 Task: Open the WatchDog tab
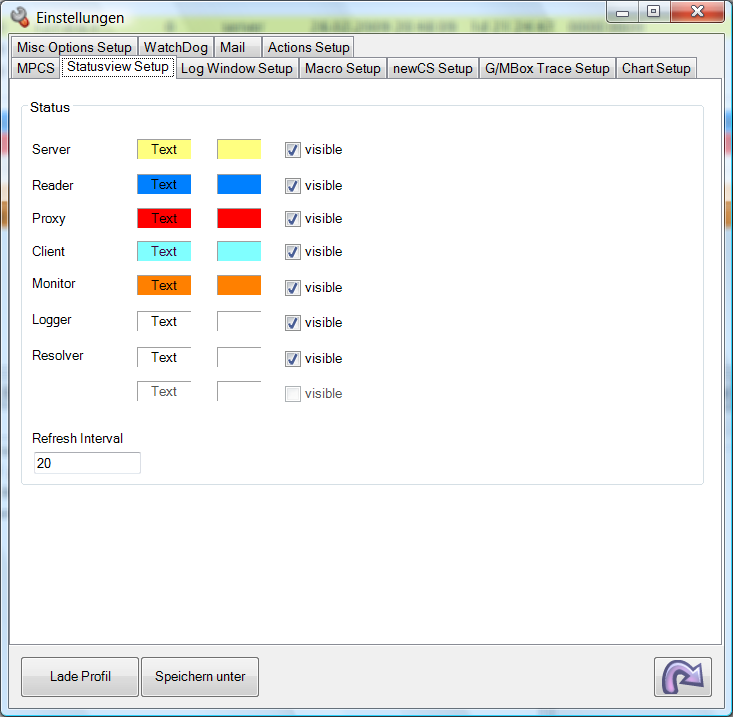pos(175,47)
